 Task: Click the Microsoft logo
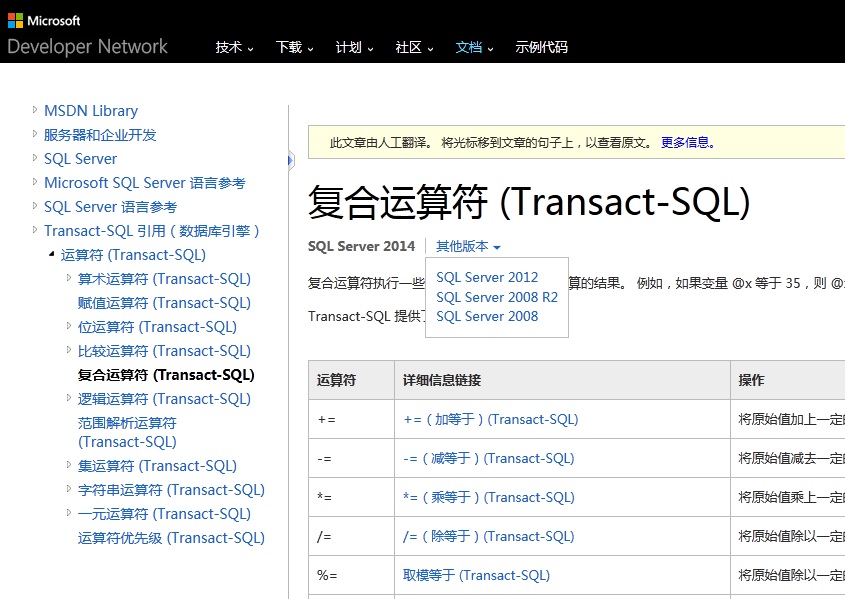(44, 20)
